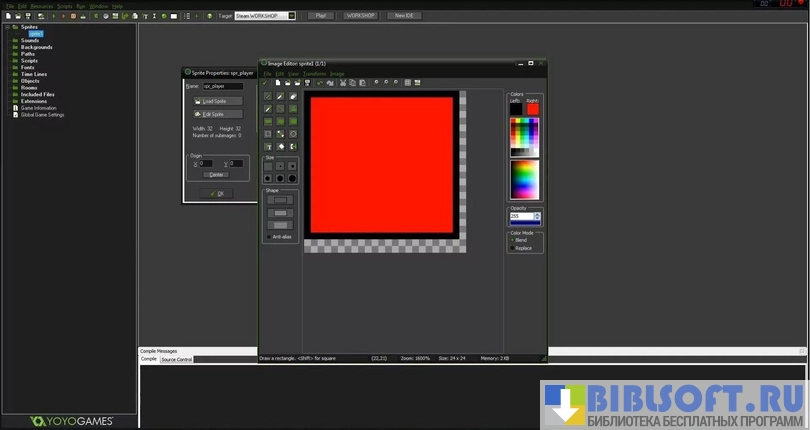The image size is (810, 430).
Task: Switch to the Source Control tab
Action: (x=177, y=359)
